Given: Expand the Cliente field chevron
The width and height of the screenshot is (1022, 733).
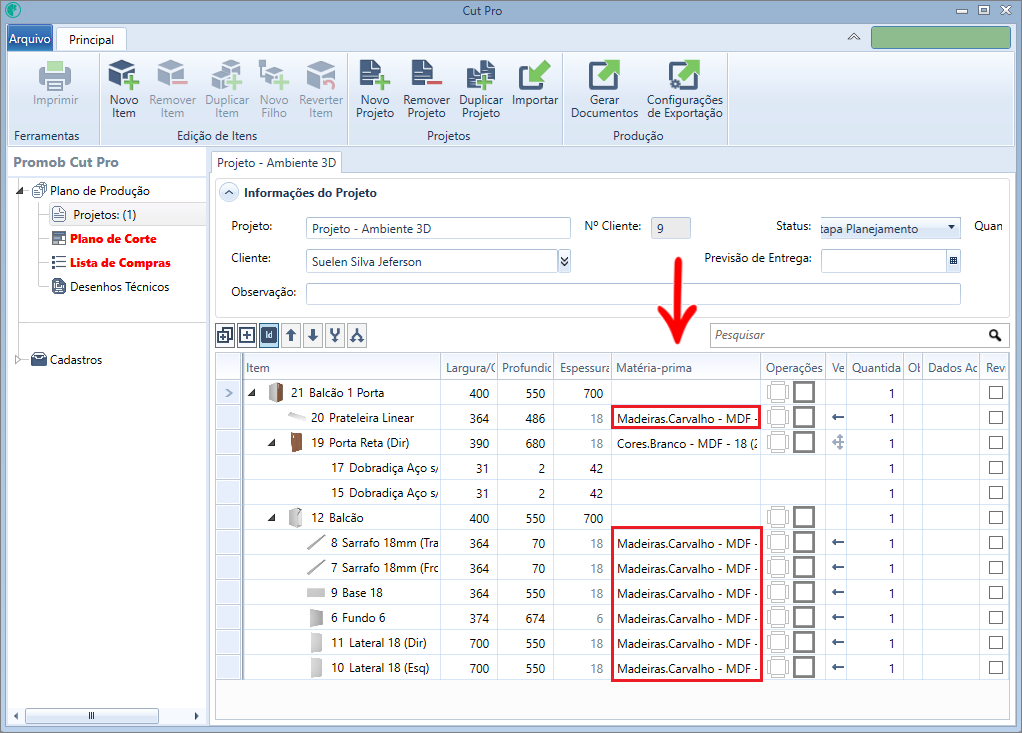Looking at the screenshot, I should [564, 261].
